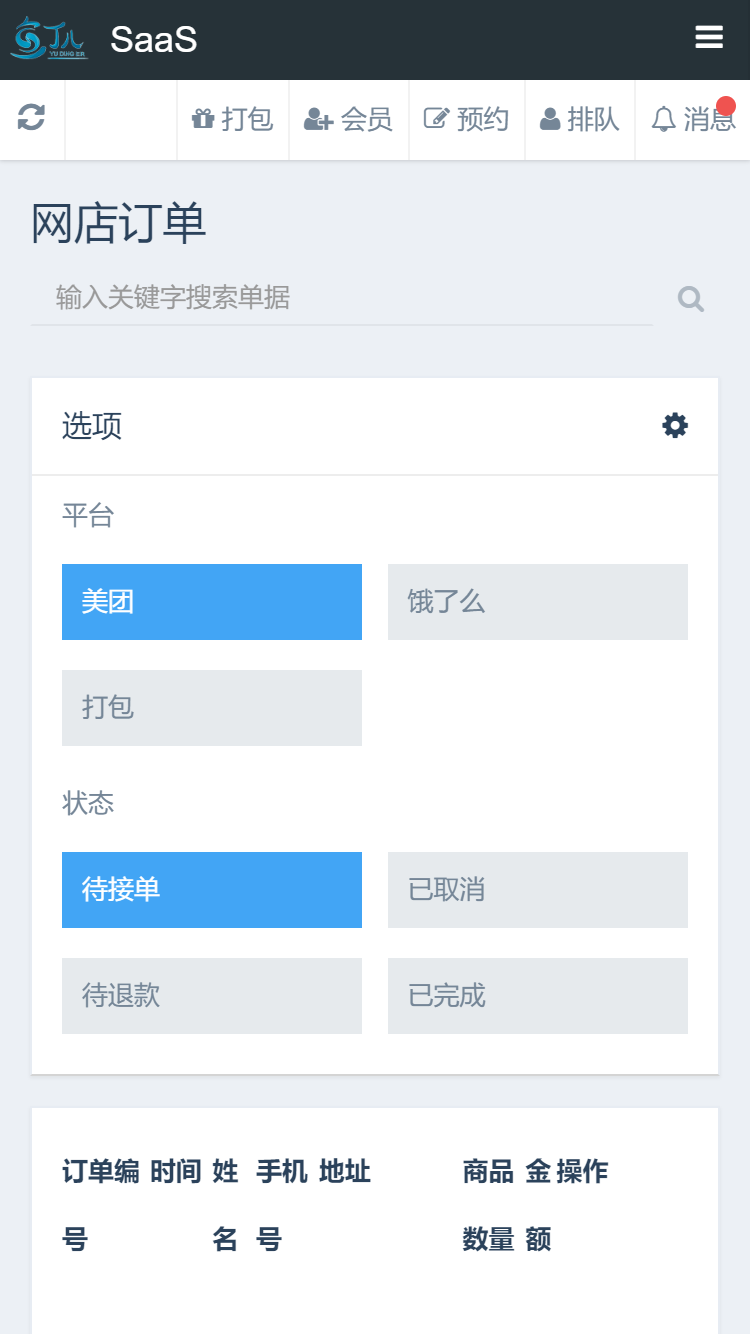This screenshot has height=1334, width=750.
Task: Select the 待退款 status filter
Action: [212, 996]
